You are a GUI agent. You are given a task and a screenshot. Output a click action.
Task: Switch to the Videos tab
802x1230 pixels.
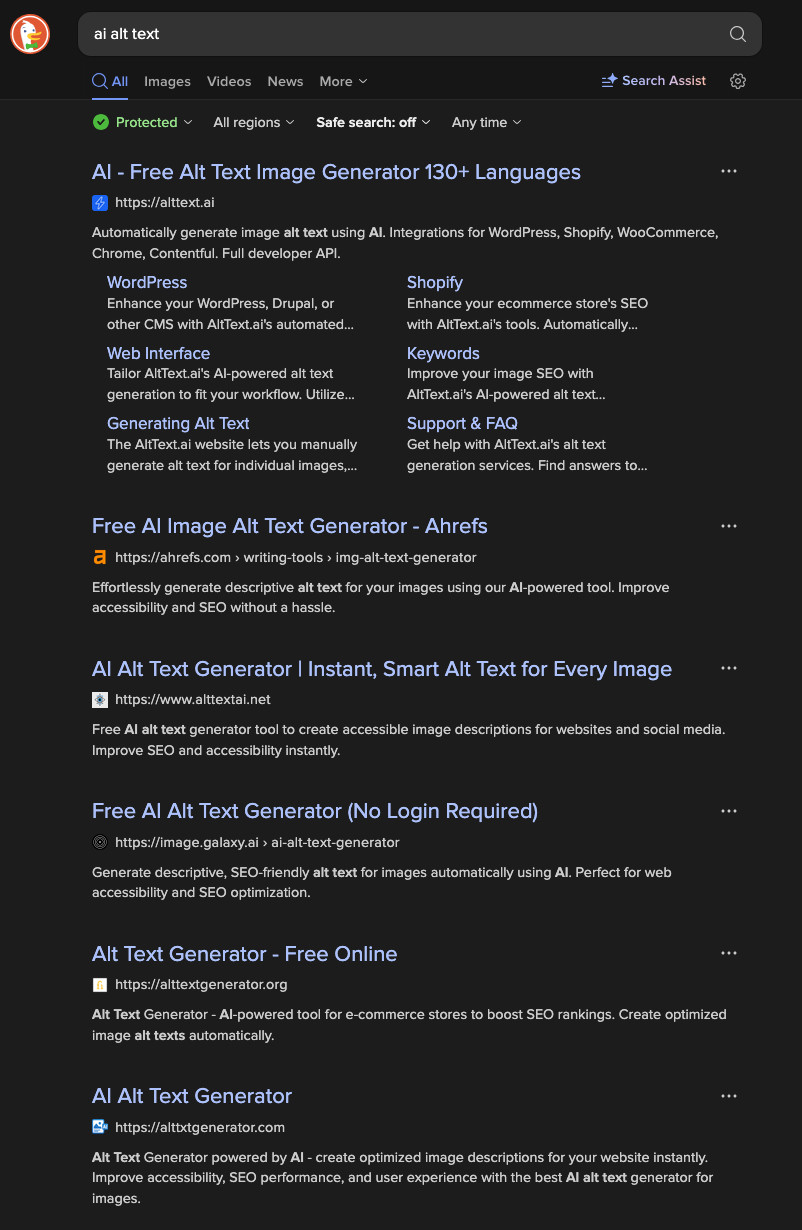229,81
